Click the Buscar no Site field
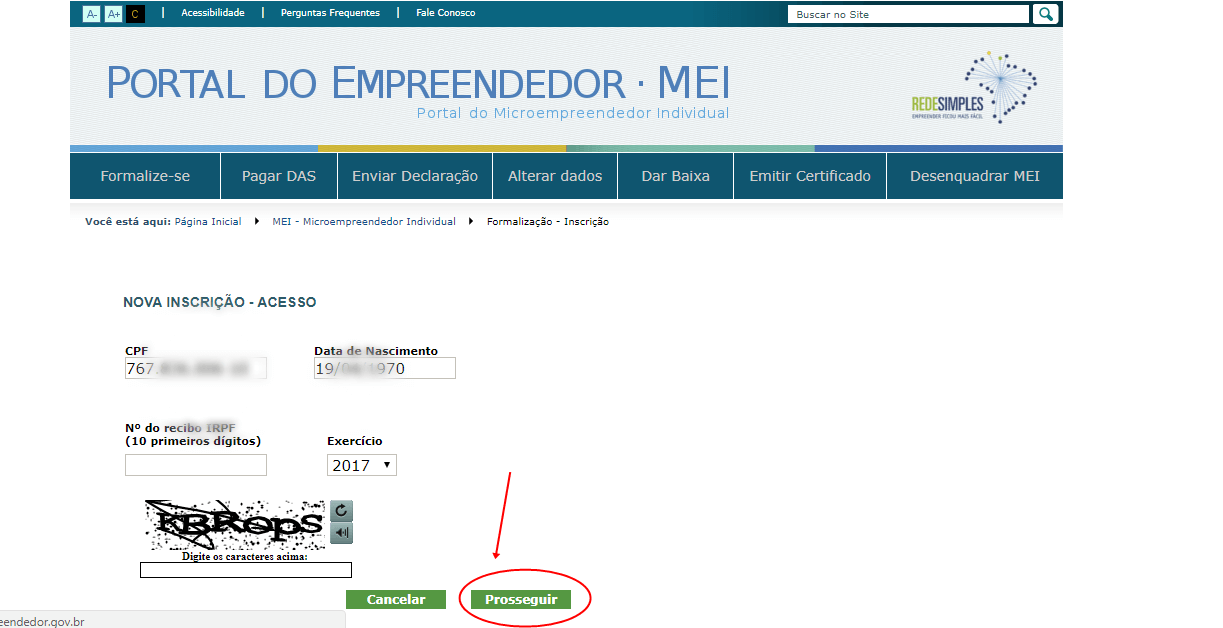This screenshot has height=628, width=1223. pos(908,14)
